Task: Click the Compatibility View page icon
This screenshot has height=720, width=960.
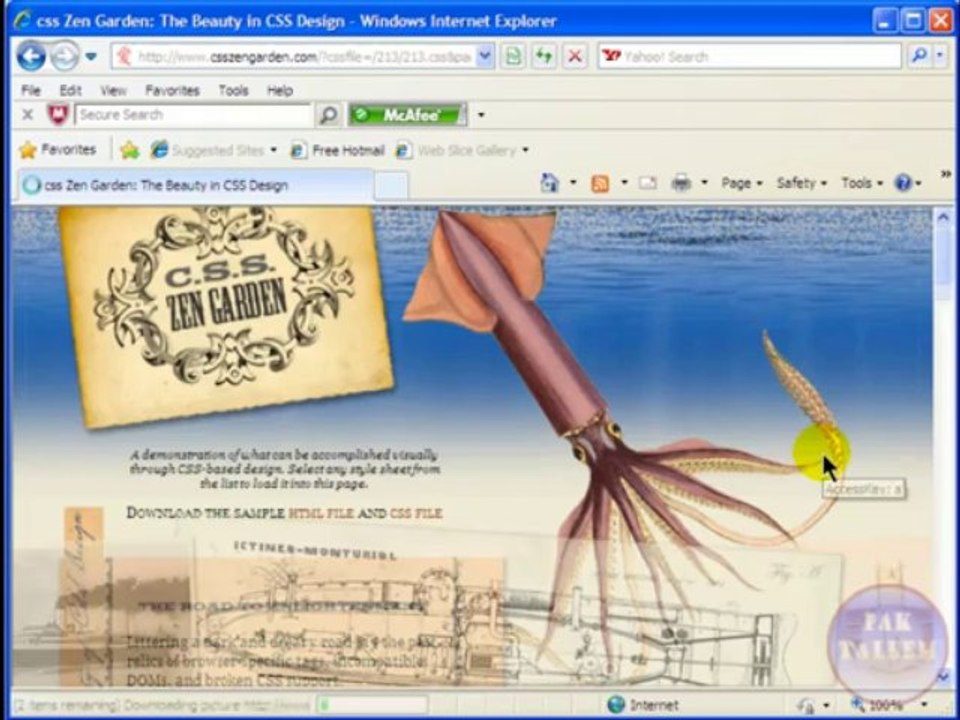Action: [513, 57]
